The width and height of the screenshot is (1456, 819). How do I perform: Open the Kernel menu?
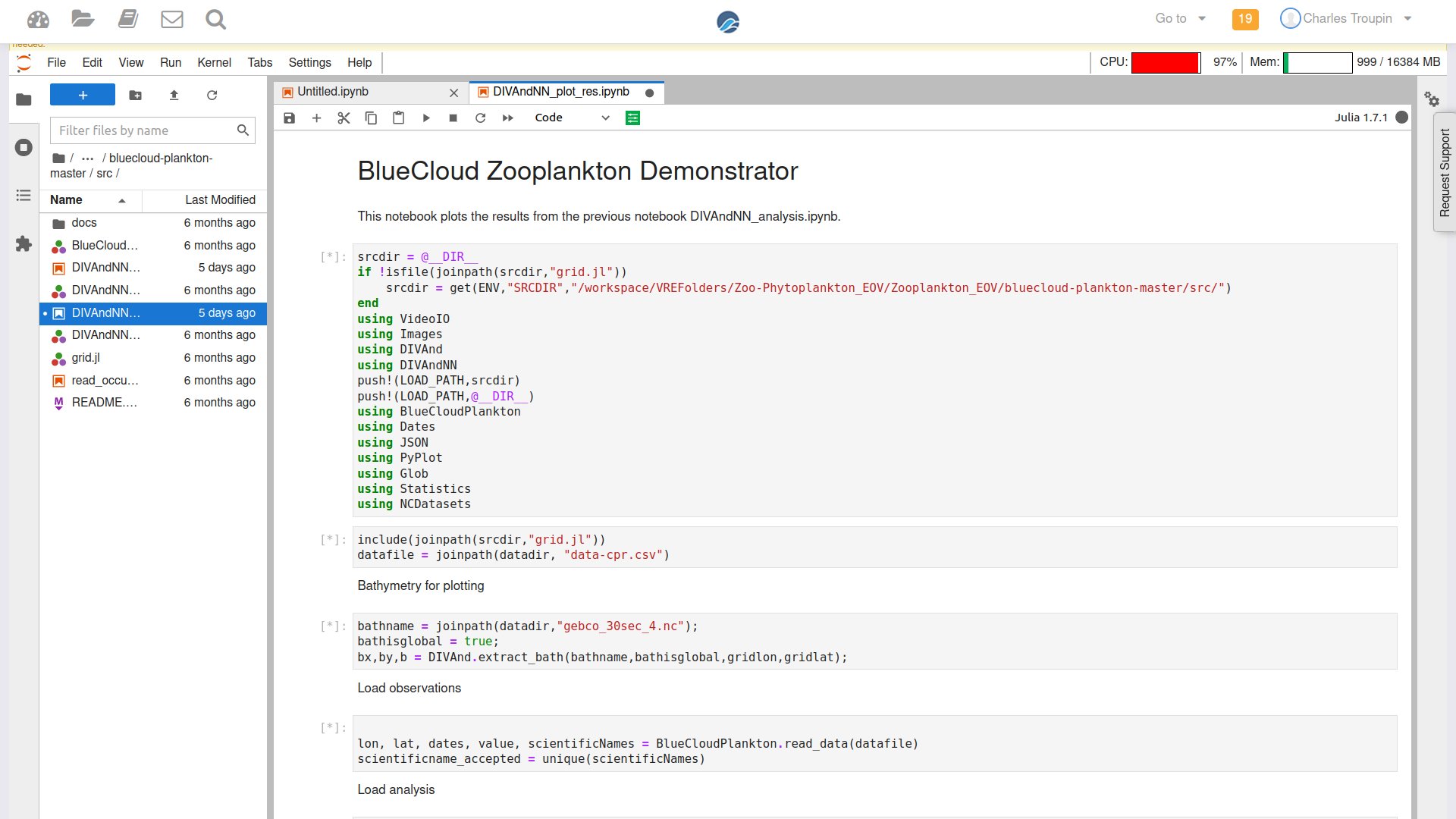coord(214,62)
